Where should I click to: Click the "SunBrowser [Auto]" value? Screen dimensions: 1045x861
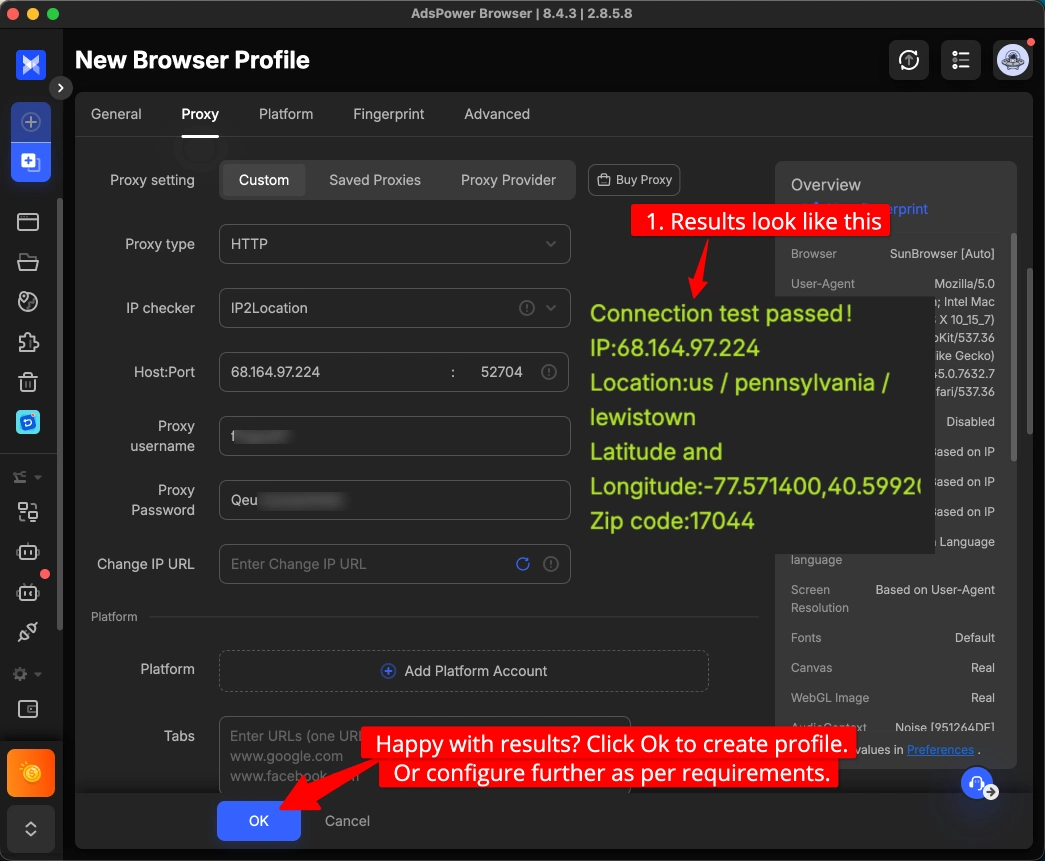point(942,254)
